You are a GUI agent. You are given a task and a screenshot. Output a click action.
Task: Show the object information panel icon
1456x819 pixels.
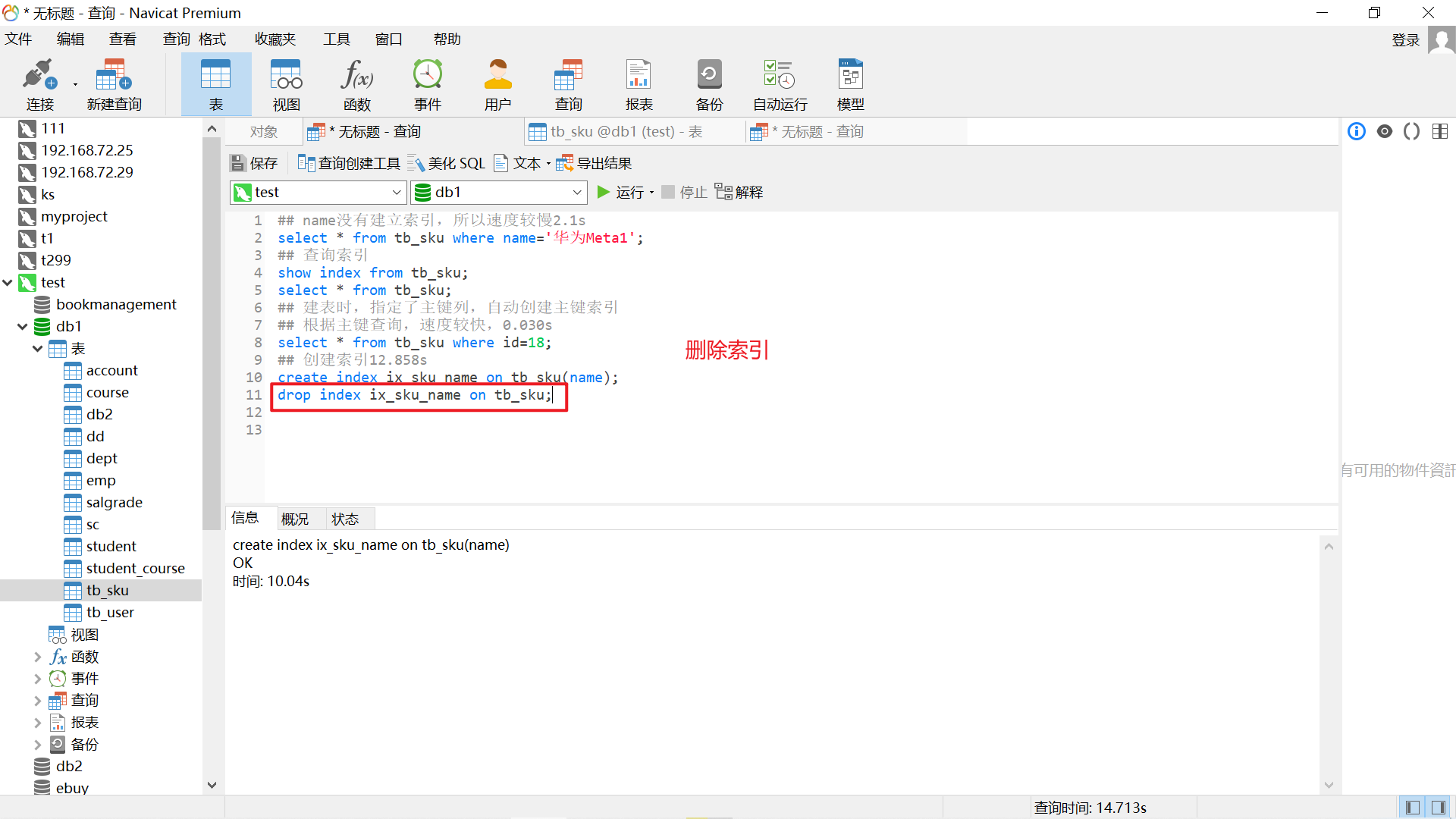[x=1357, y=131]
